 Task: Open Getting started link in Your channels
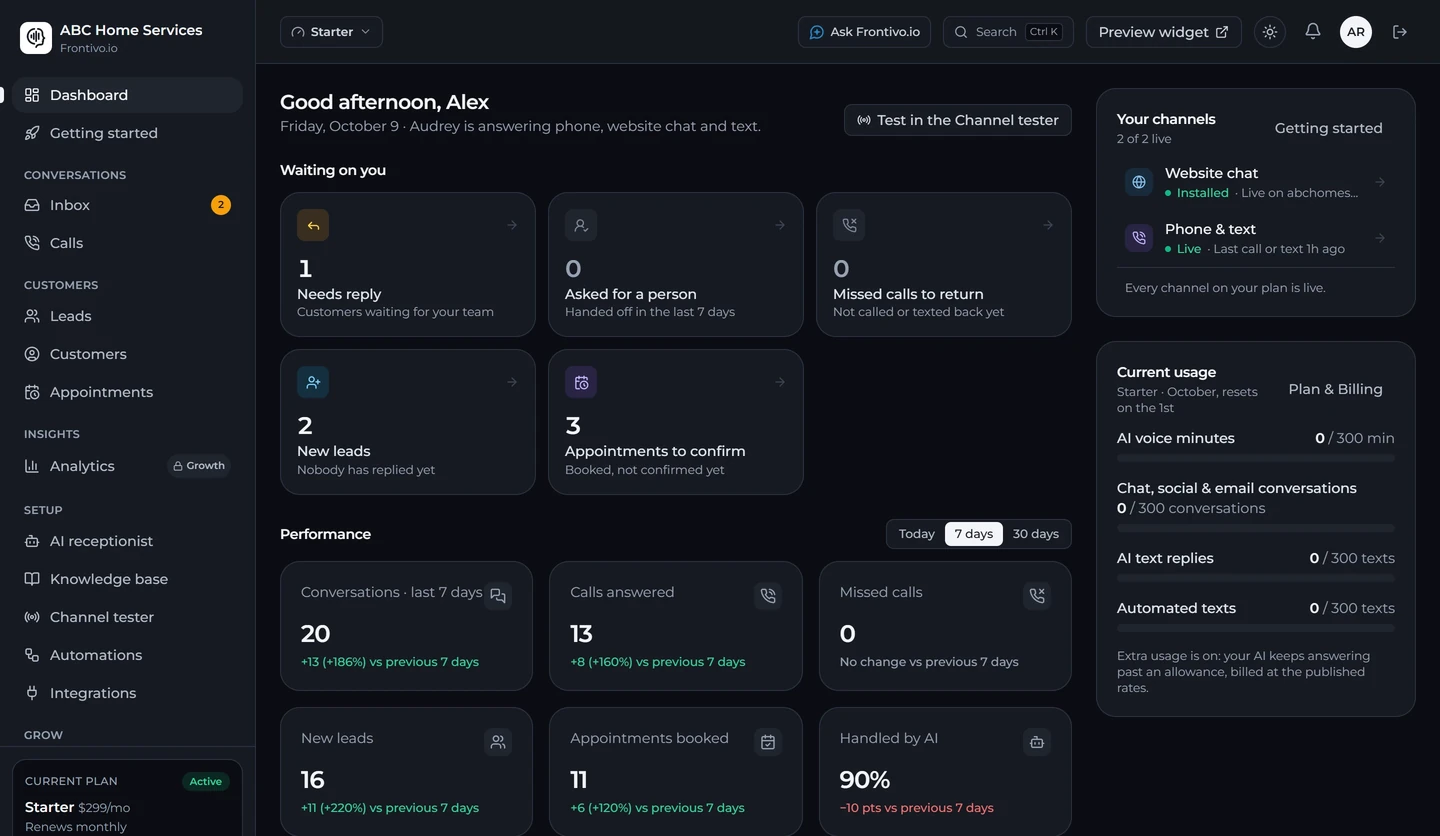click(x=1328, y=128)
